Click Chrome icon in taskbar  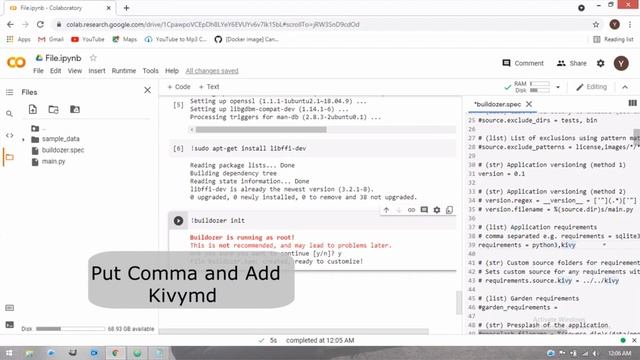coord(116,353)
